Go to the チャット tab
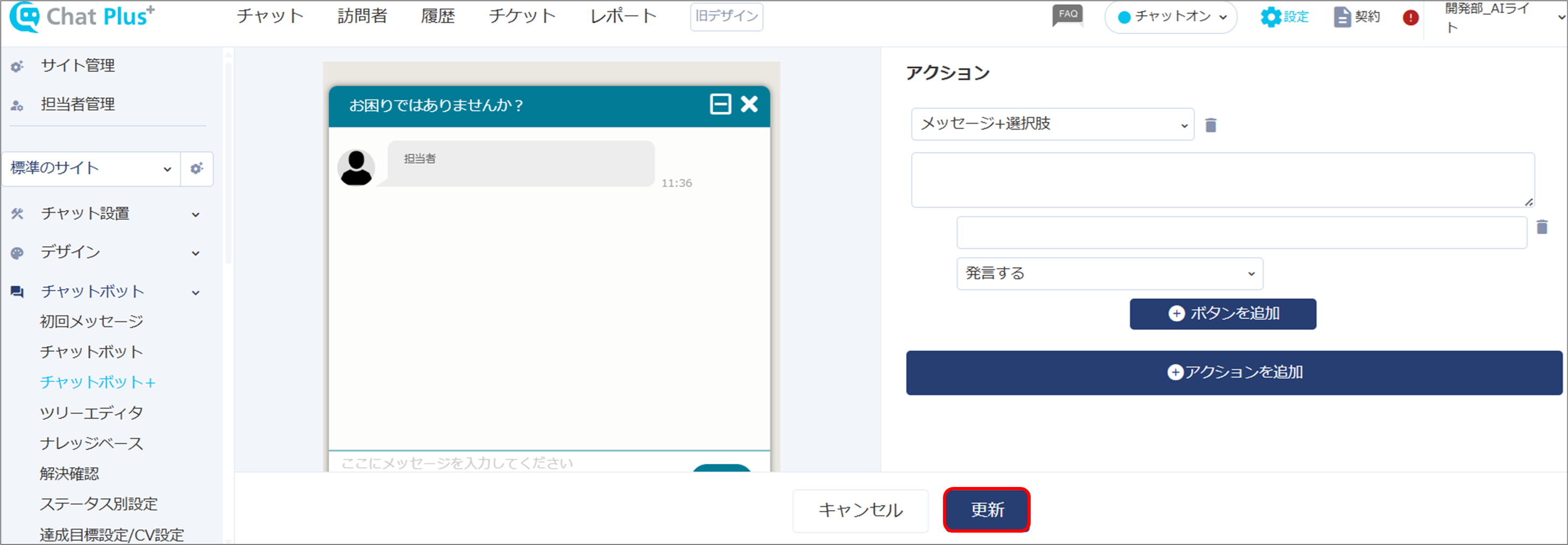This screenshot has width=1568, height=545. pyautogui.click(x=269, y=16)
